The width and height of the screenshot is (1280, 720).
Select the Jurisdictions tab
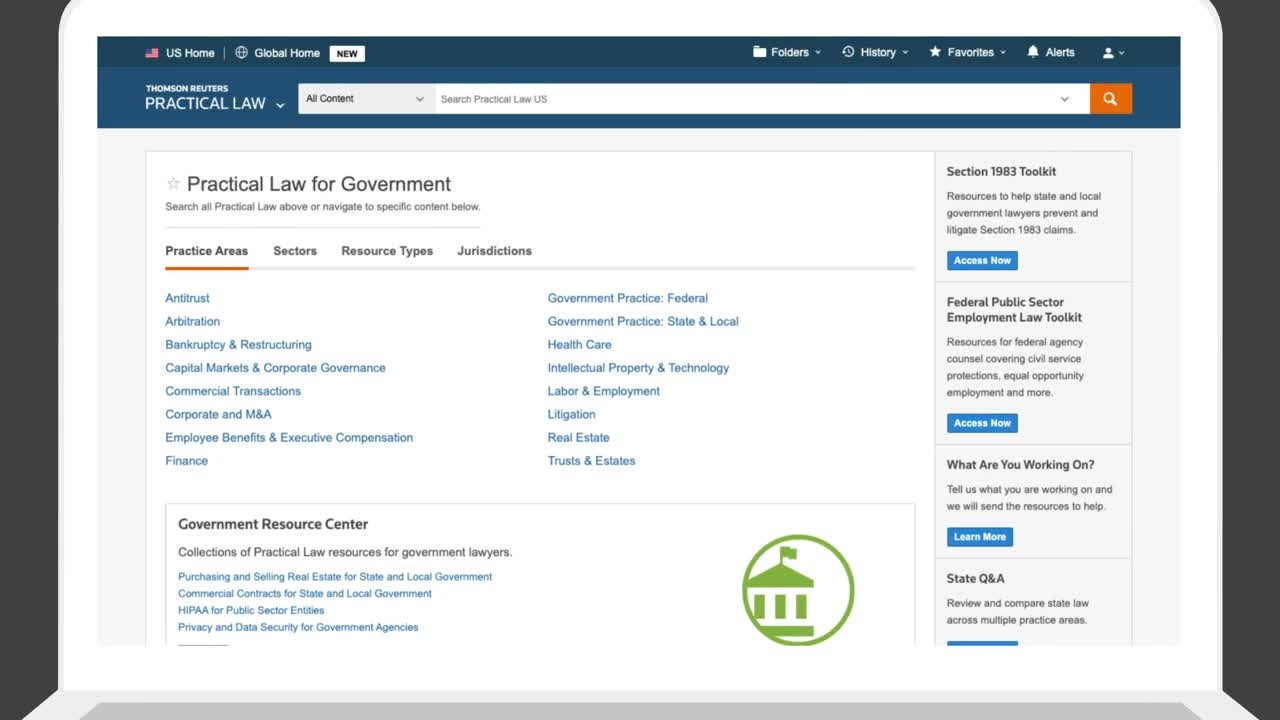494,251
